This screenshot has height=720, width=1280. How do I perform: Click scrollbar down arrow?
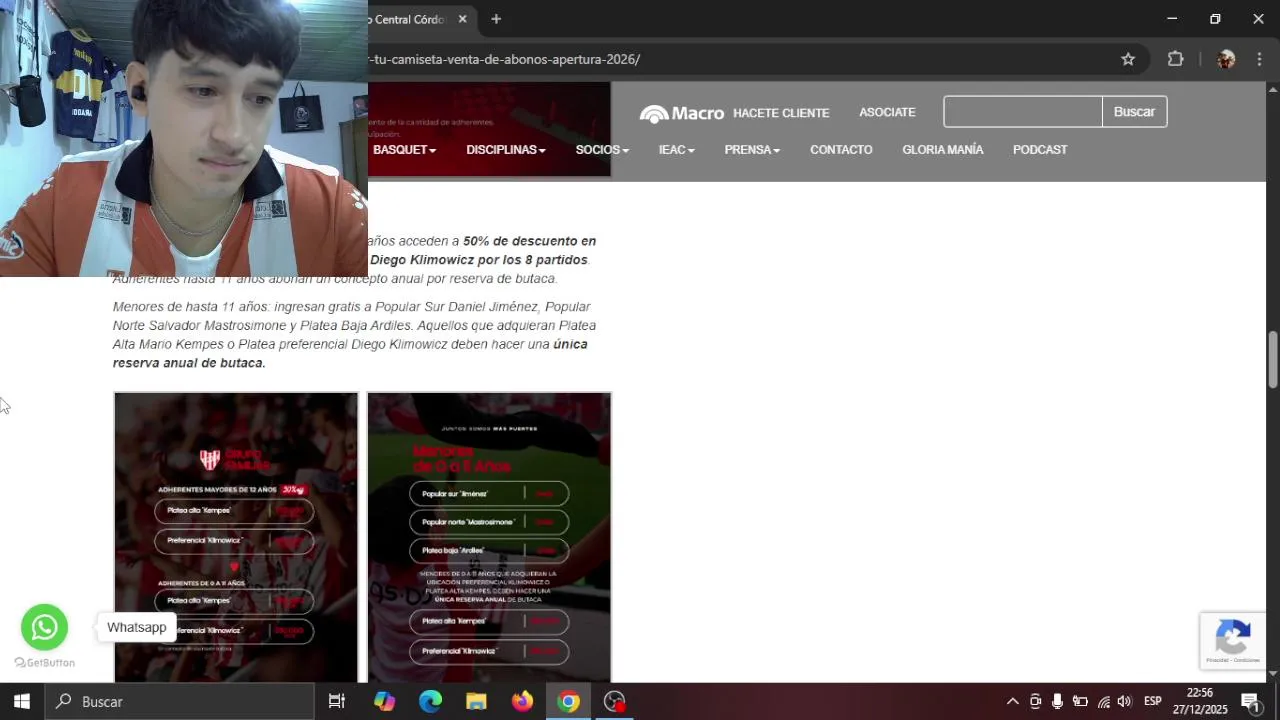(1273, 674)
